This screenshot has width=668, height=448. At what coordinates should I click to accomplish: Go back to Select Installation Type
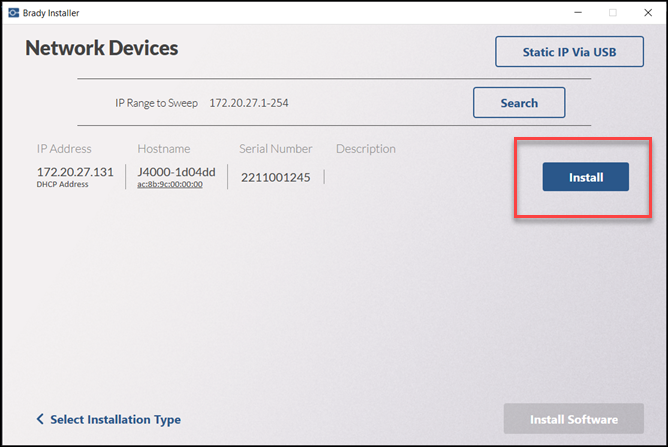coord(115,420)
